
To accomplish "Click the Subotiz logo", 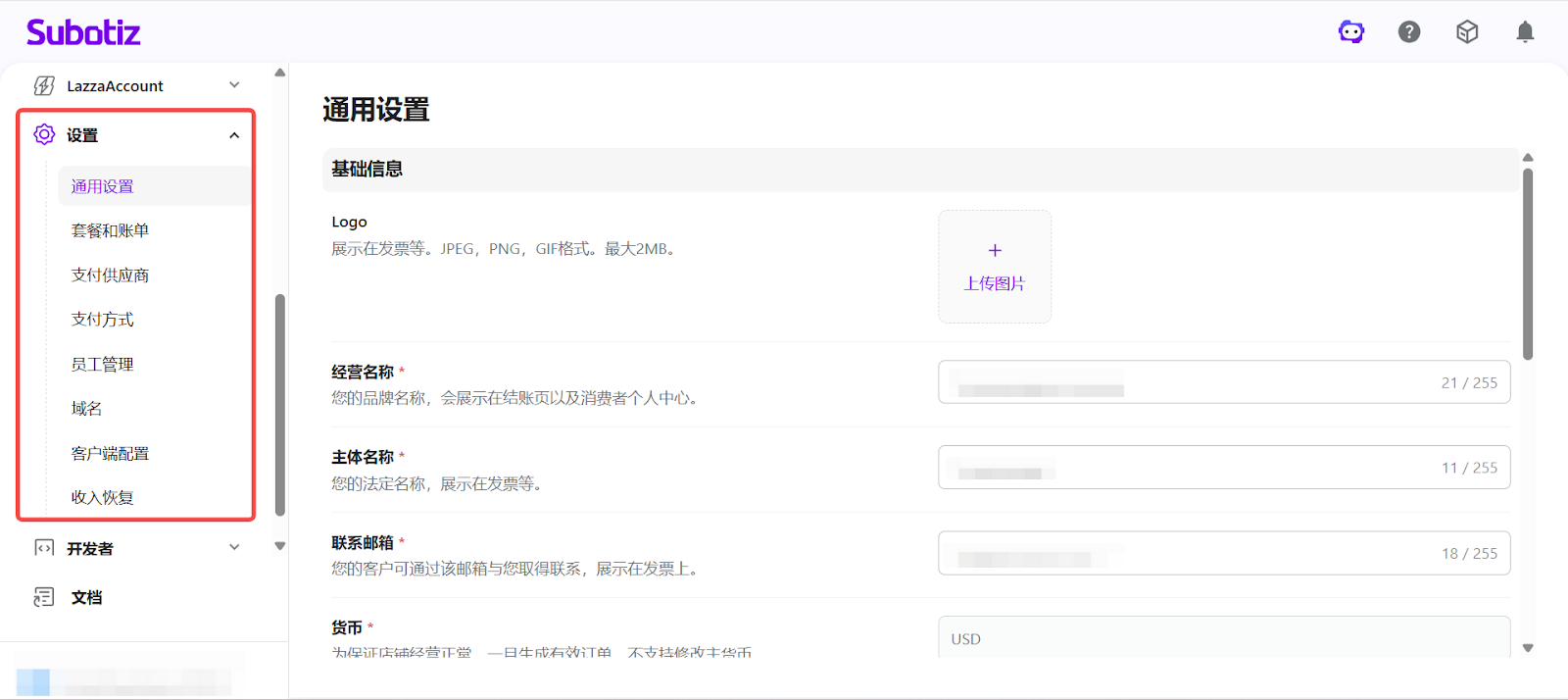I will [x=83, y=32].
